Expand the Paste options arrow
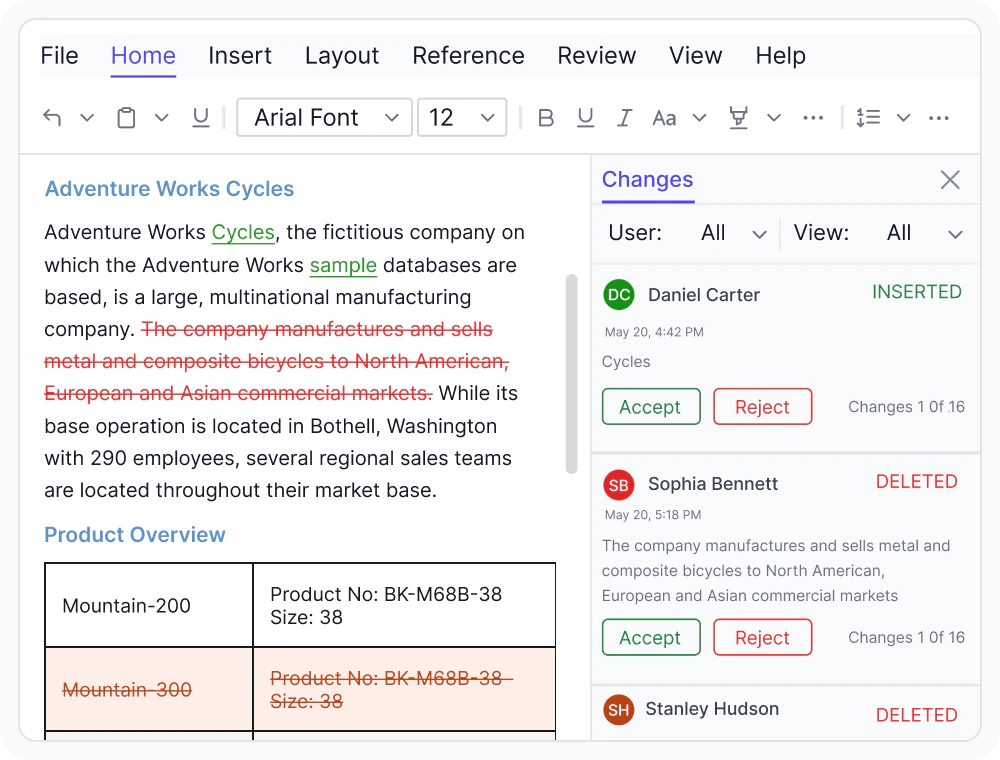This screenshot has width=1000, height=760. (x=161, y=118)
